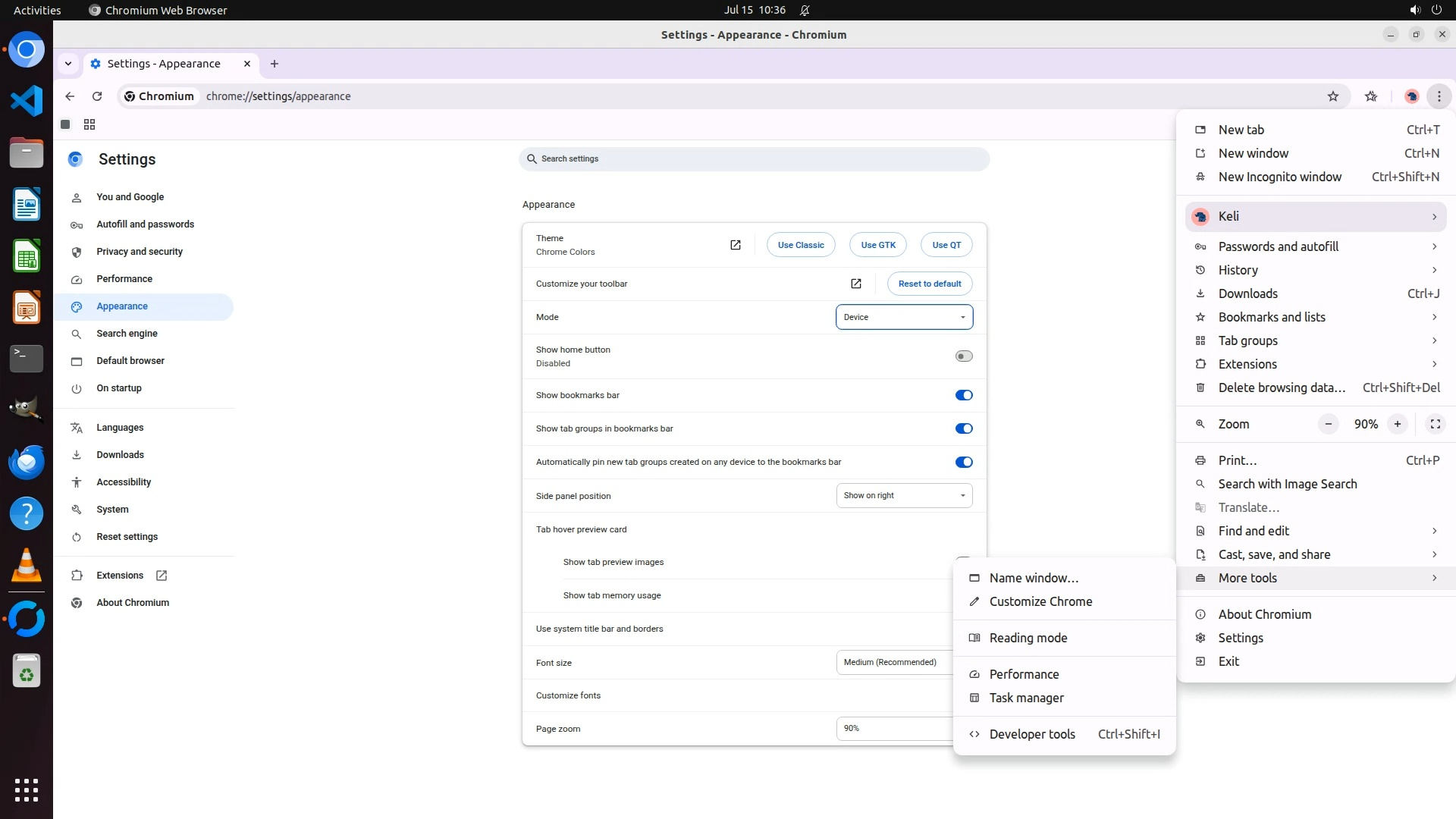Open Theme external link icon
Image resolution: width=1456 pixels, height=819 pixels.
pyautogui.click(x=735, y=245)
